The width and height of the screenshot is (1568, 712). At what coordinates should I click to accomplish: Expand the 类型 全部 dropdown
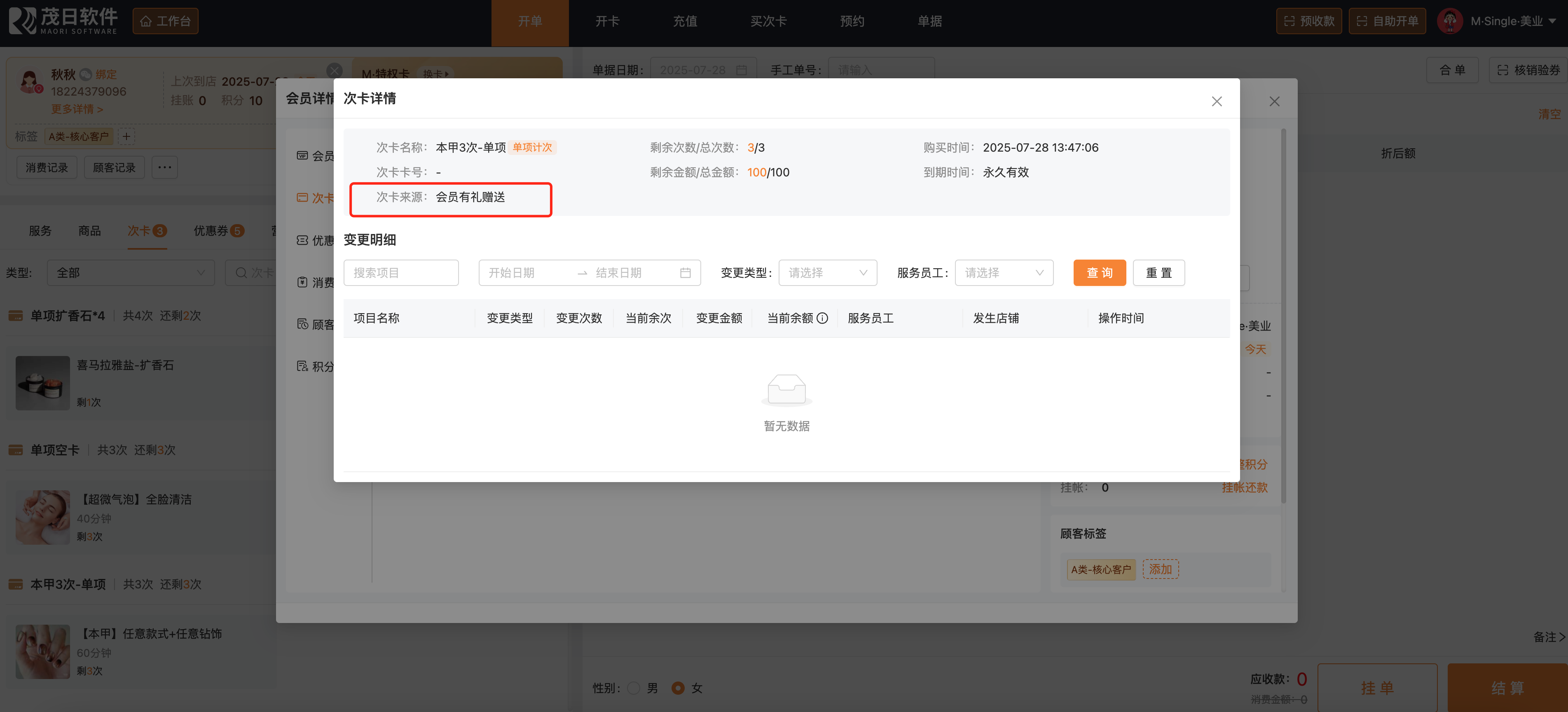point(131,273)
